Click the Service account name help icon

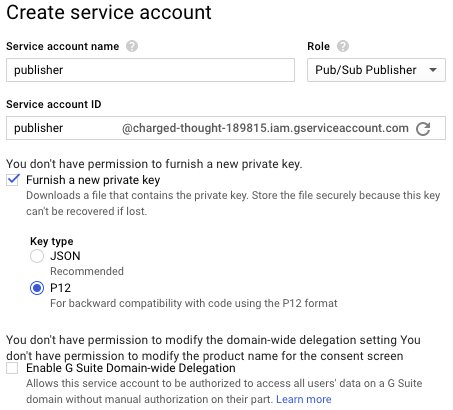[132, 46]
